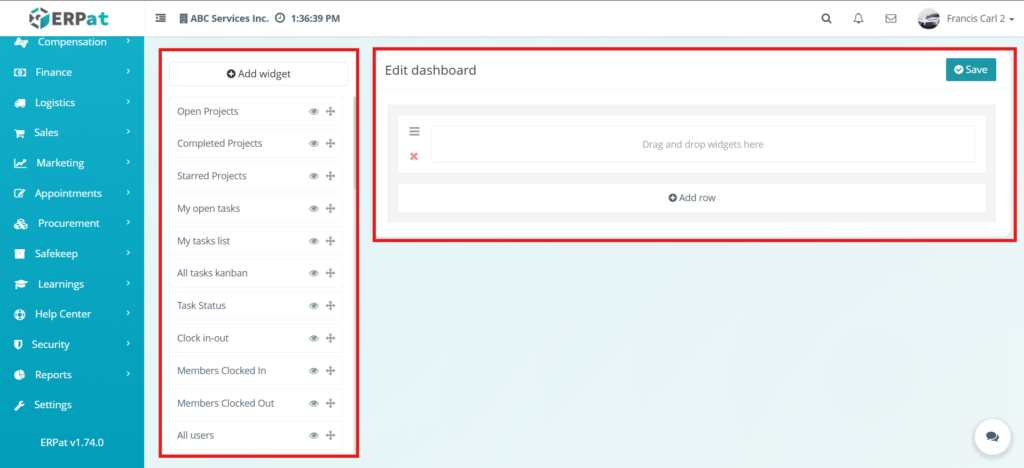Screen dimensions: 1024x468
Task: Click move handle icon of Completed Projects widget
Action: 330,144
